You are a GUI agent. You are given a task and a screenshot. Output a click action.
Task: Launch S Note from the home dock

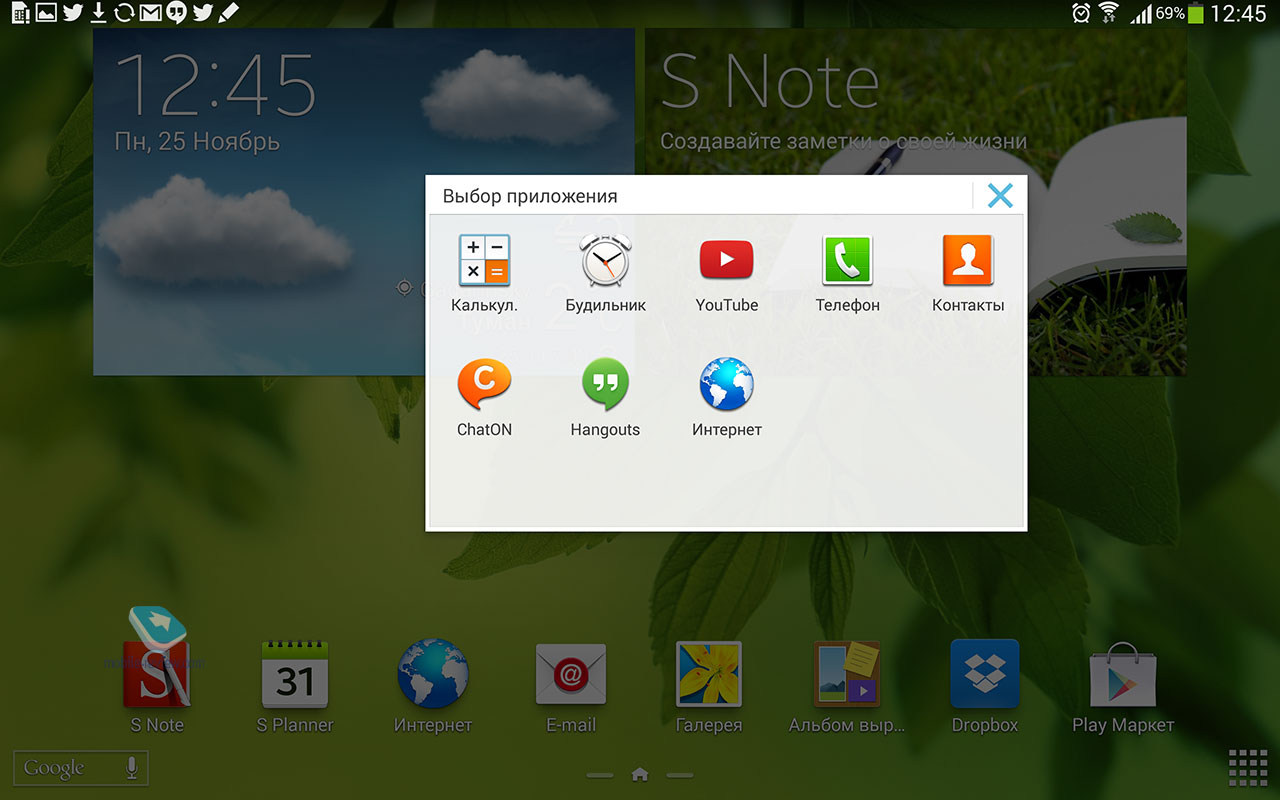click(157, 675)
